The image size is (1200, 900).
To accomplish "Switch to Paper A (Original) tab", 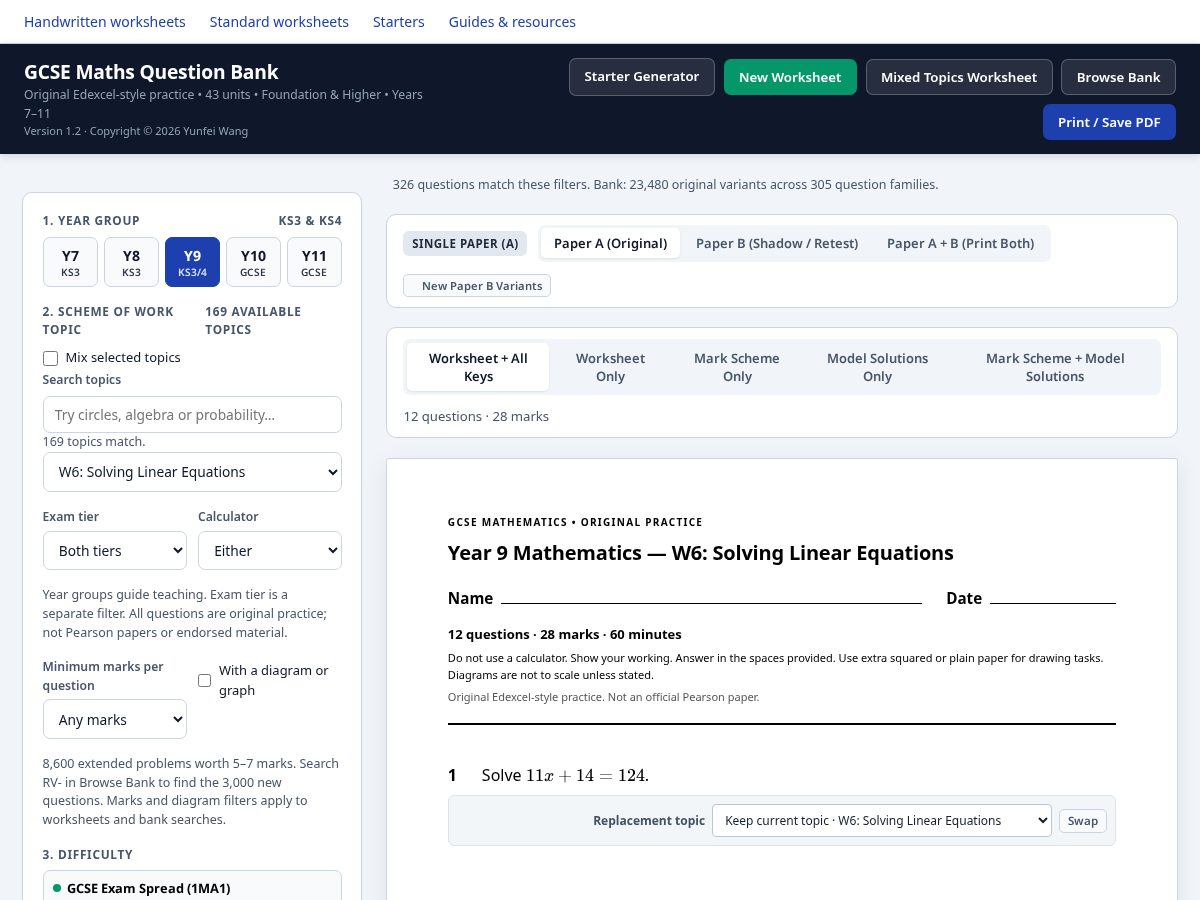I will (610, 243).
